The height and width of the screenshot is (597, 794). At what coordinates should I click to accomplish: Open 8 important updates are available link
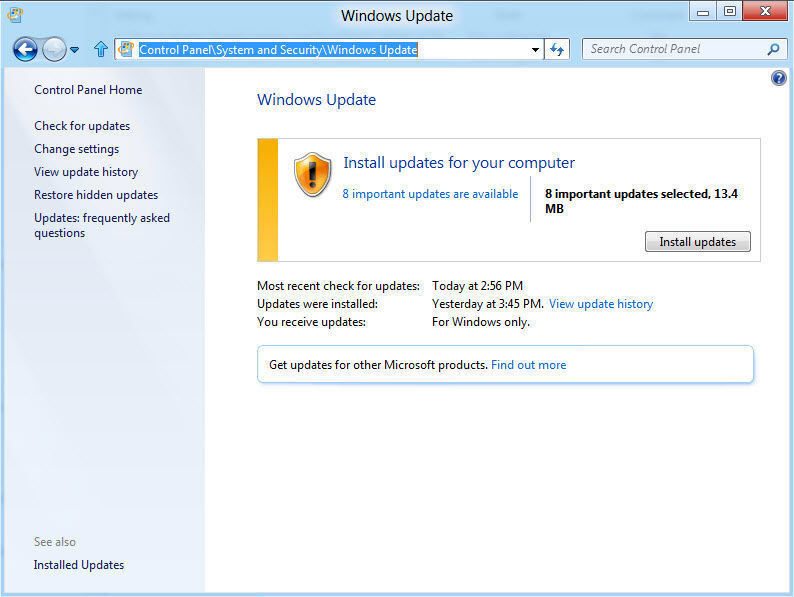click(x=430, y=194)
